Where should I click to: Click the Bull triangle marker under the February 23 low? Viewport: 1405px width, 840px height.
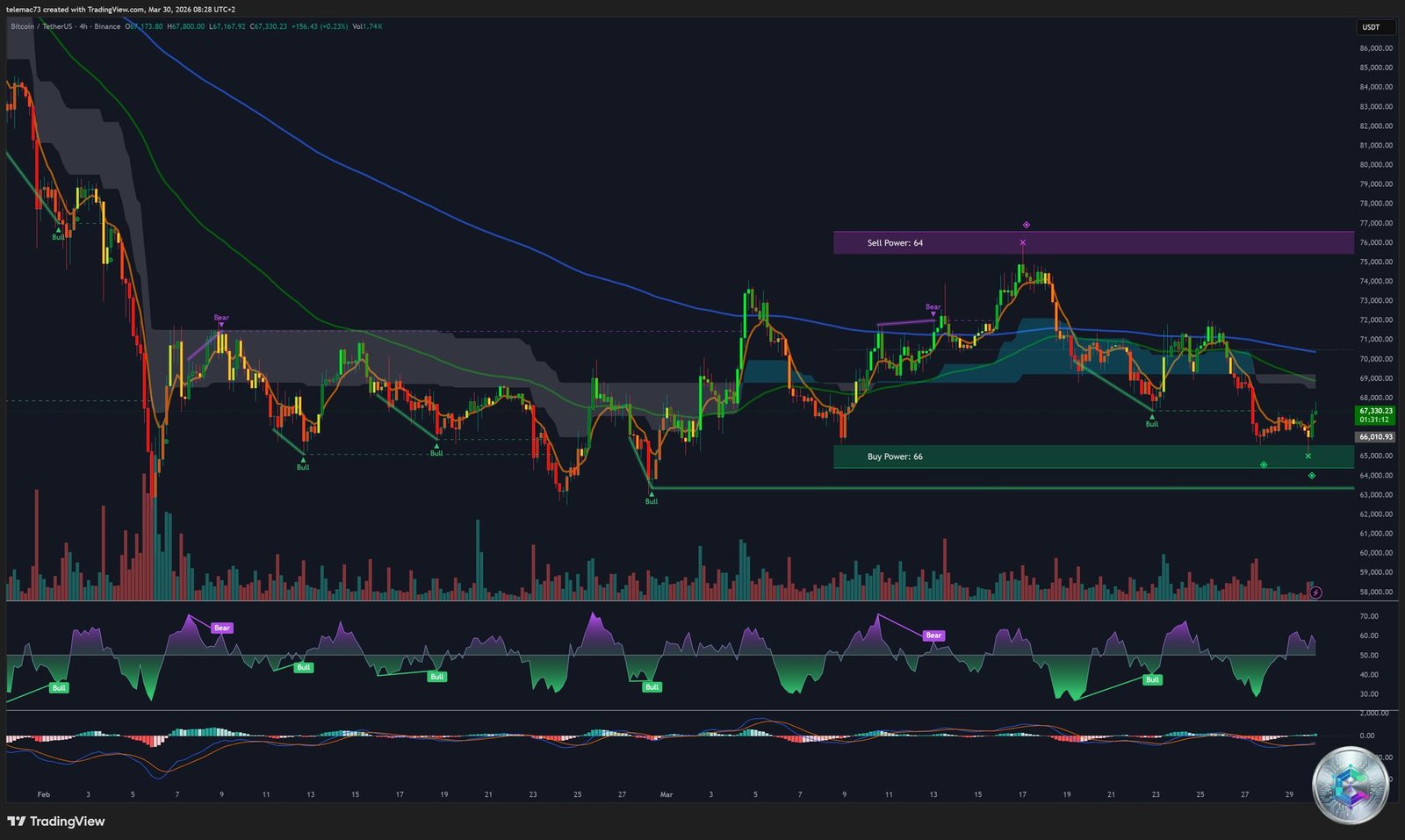click(651, 494)
